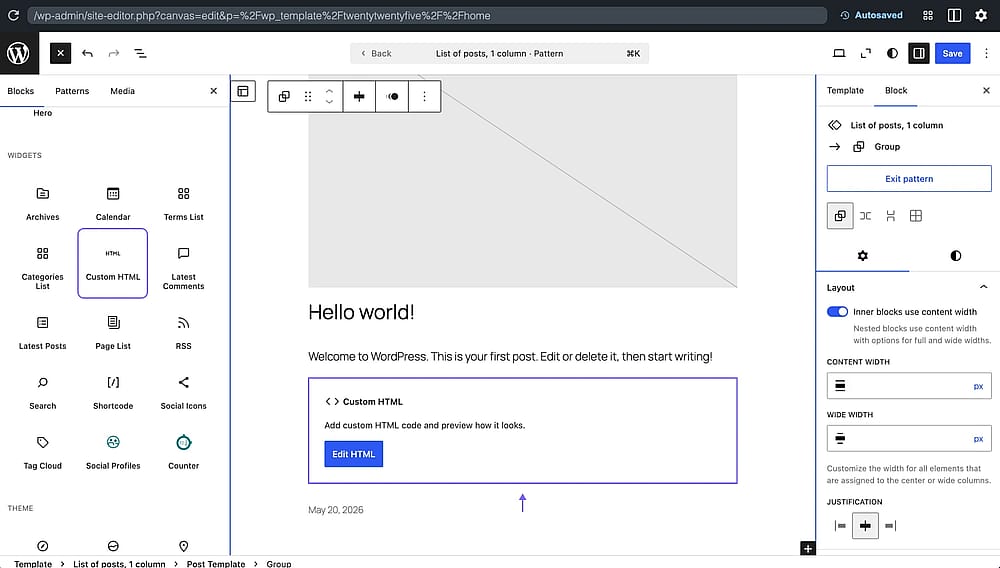The image size is (1000, 568).
Task: Insert the Custom HTML block
Action: point(113,263)
